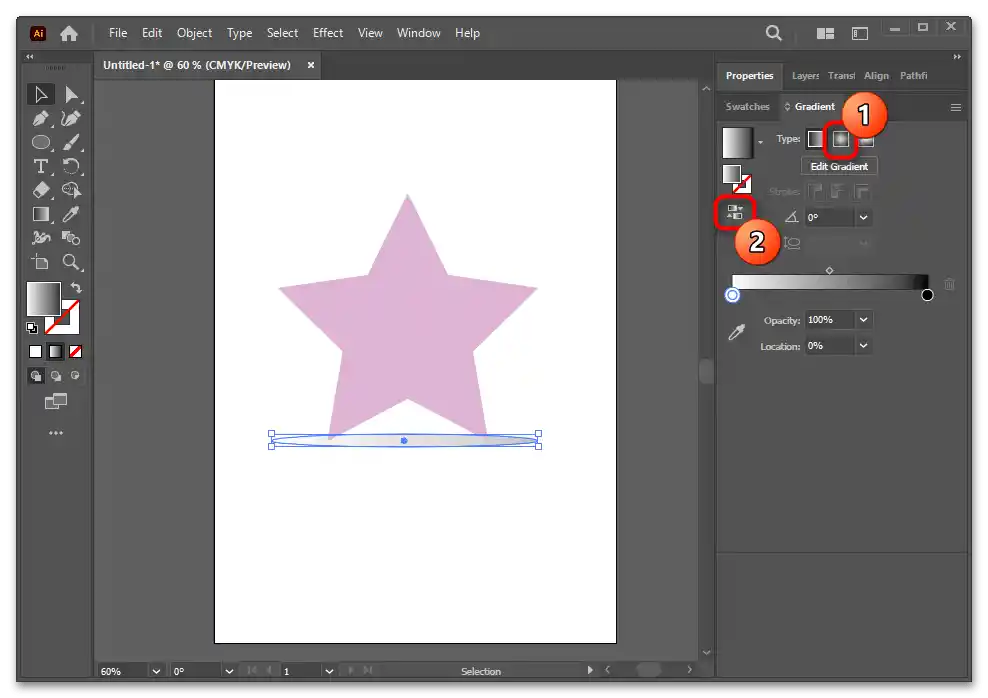988x698 pixels.
Task: Open the 60% zoom level dropdown
Action: [x=156, y=671]
